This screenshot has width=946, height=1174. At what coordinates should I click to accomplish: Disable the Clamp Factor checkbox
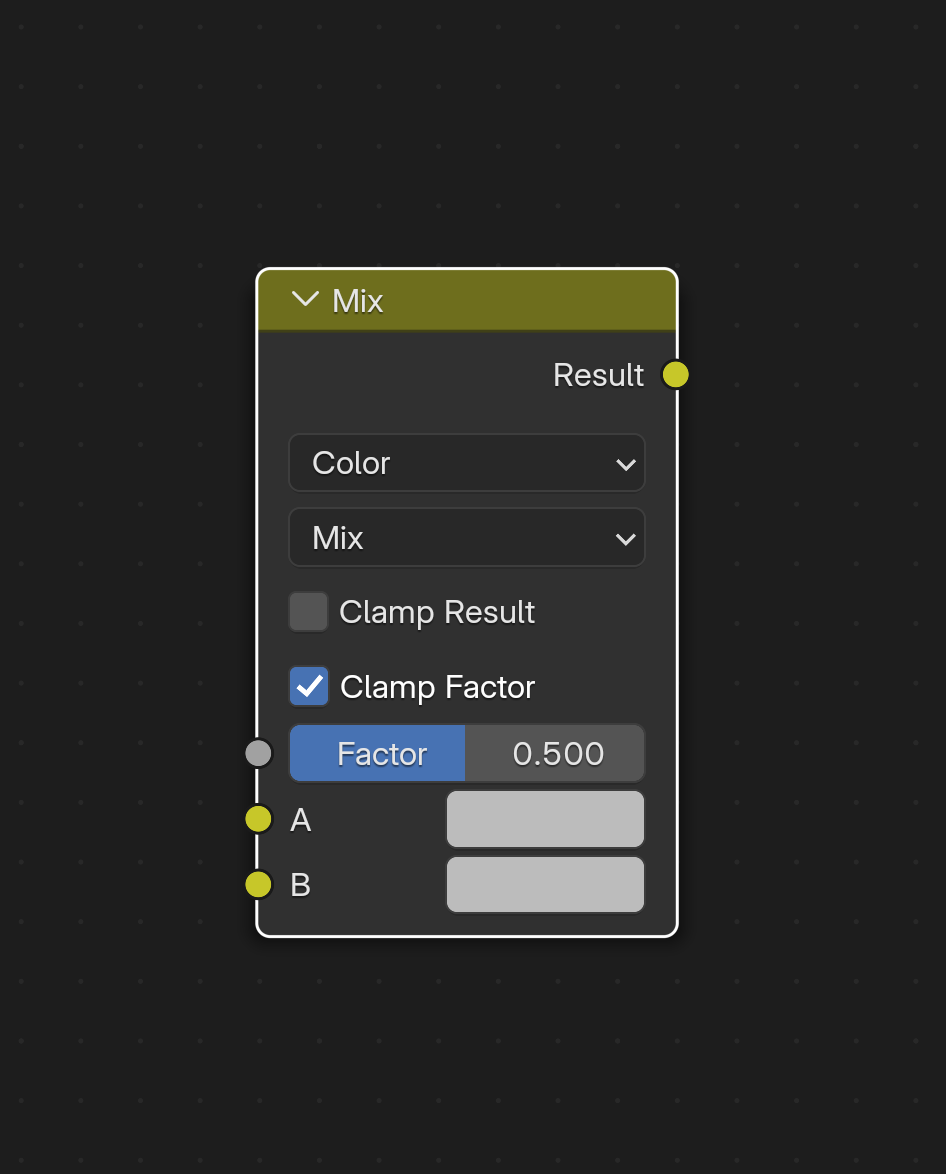tap(309, 687)
